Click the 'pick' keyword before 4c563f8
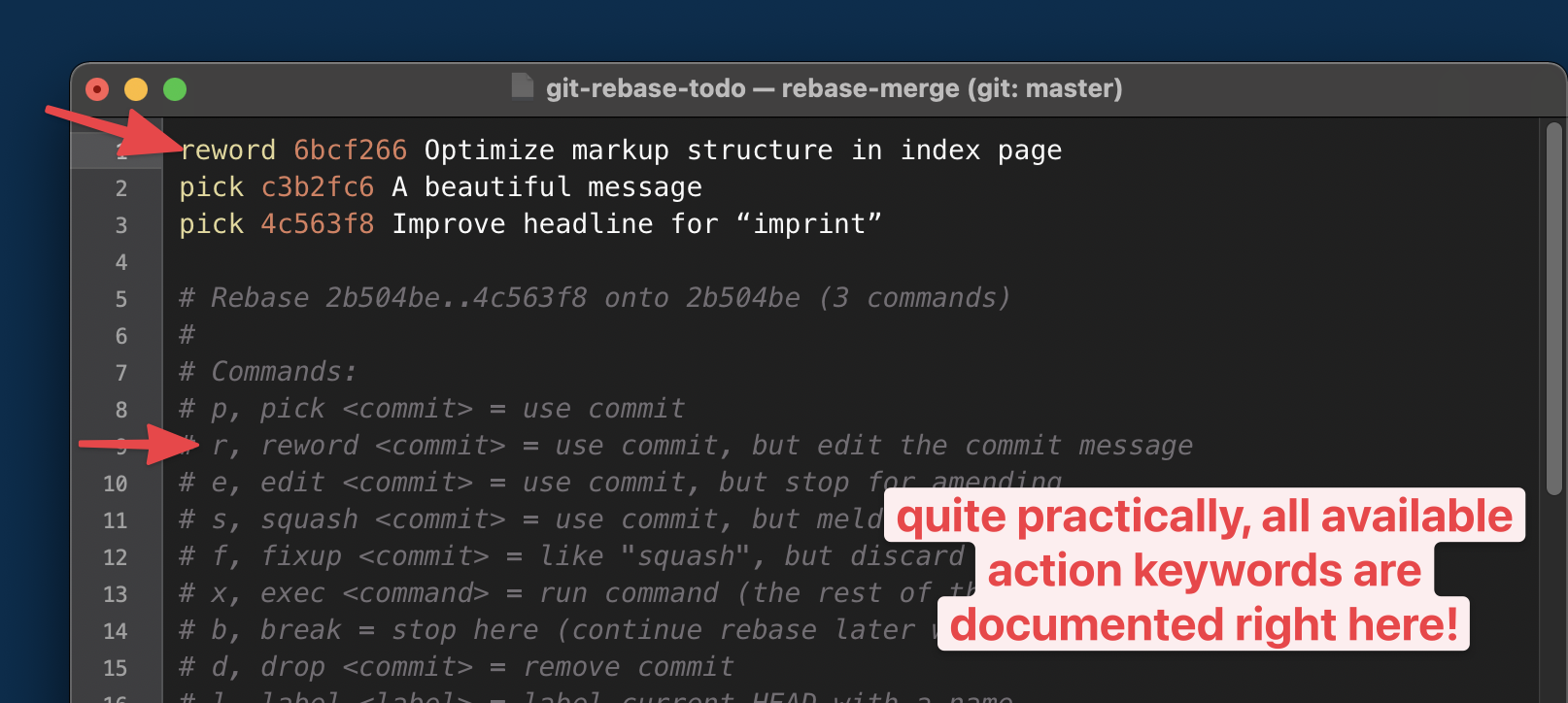The image size is (1568, 703). pyautogui.click(x=211, y=224)
